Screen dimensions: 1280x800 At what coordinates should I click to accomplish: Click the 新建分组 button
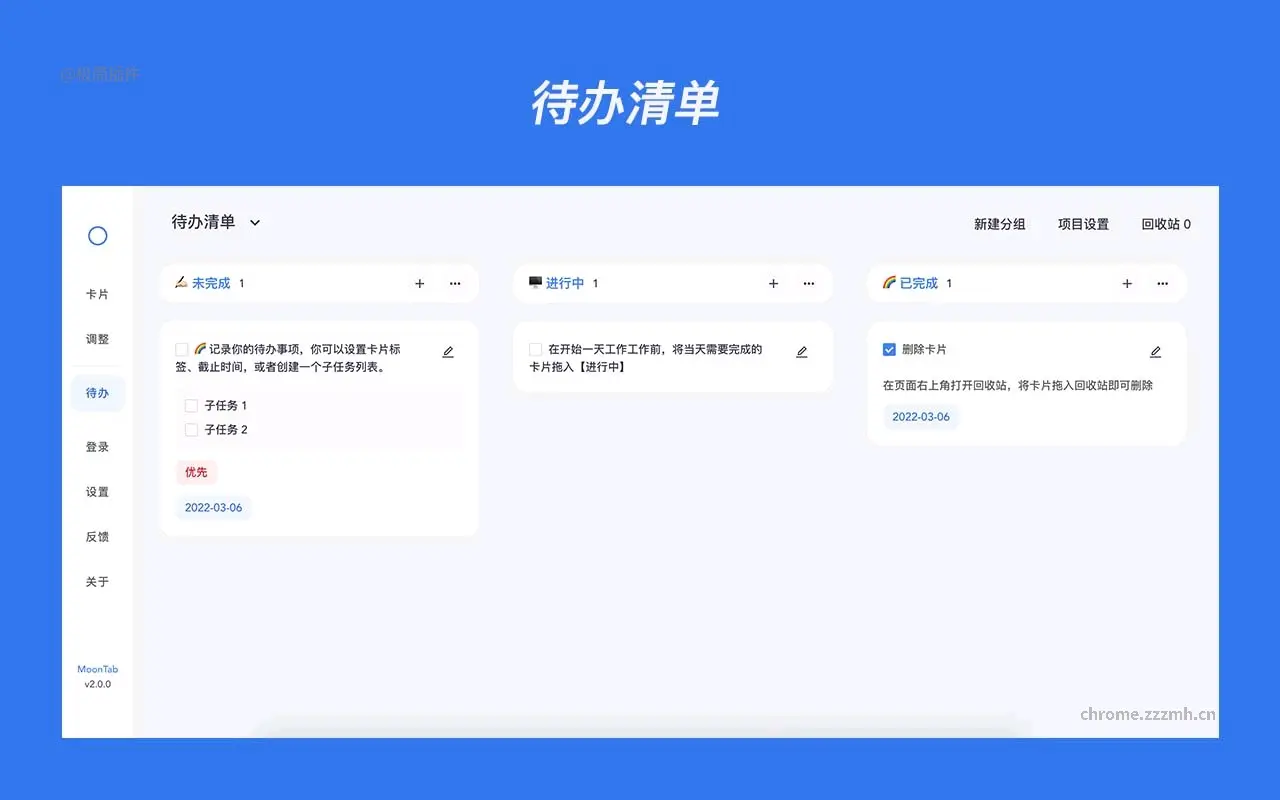coord(999,224)
